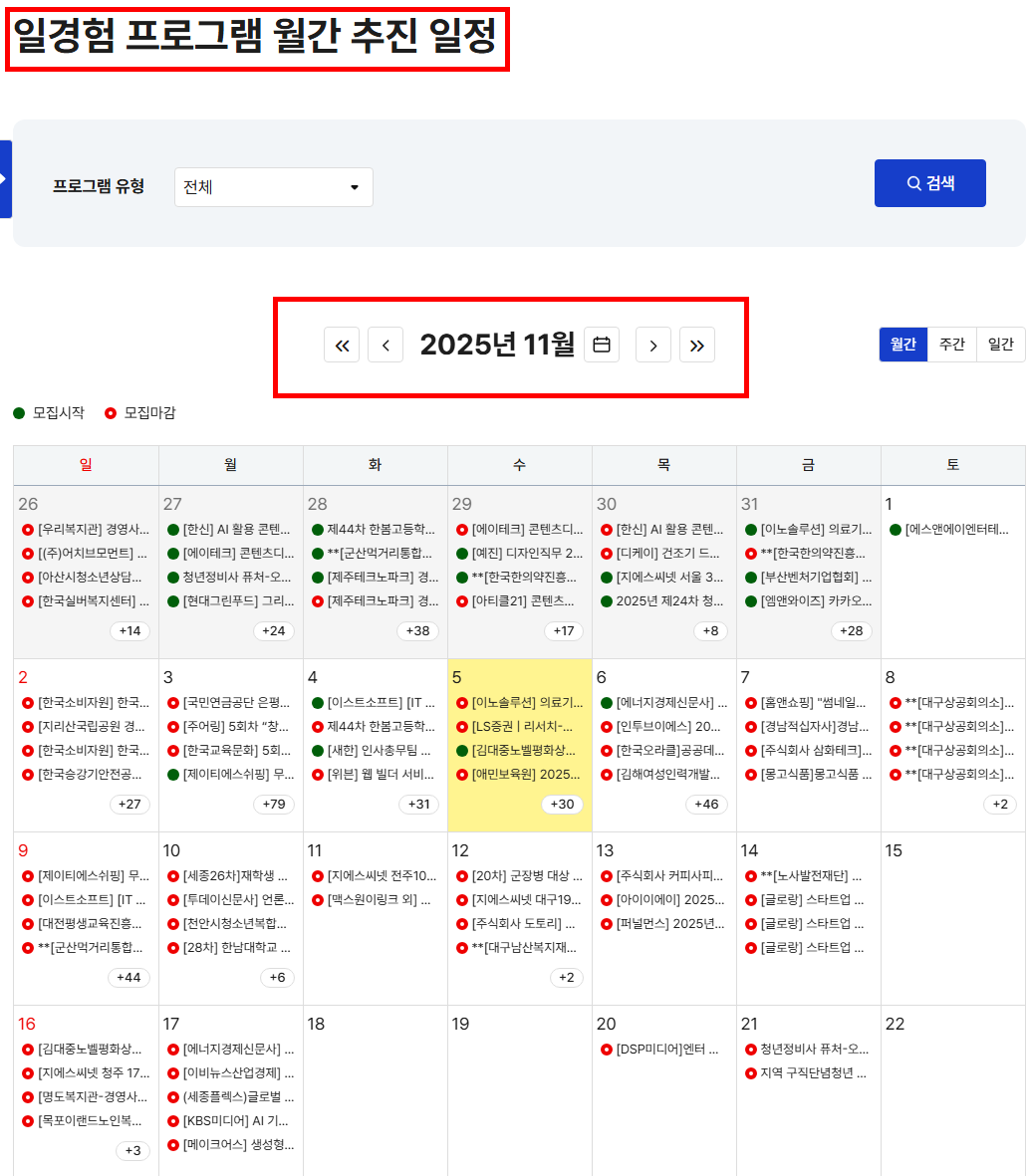Open the [한국승강기안전공... event
Viewport: 1029px width, 1176px height.
(x=83, y=775)
